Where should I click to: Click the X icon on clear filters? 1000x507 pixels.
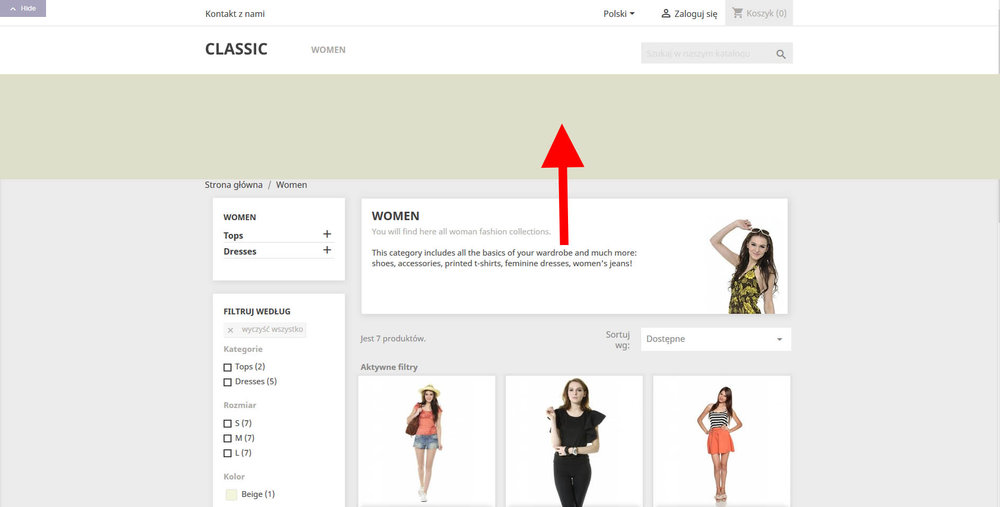coord(230,330)
